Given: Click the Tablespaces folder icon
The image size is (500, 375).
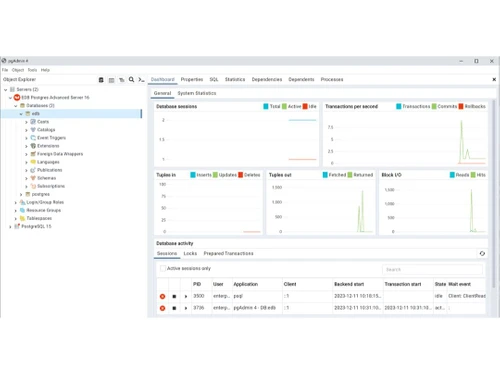Looking at the screenshot, I should coord(22,218).
